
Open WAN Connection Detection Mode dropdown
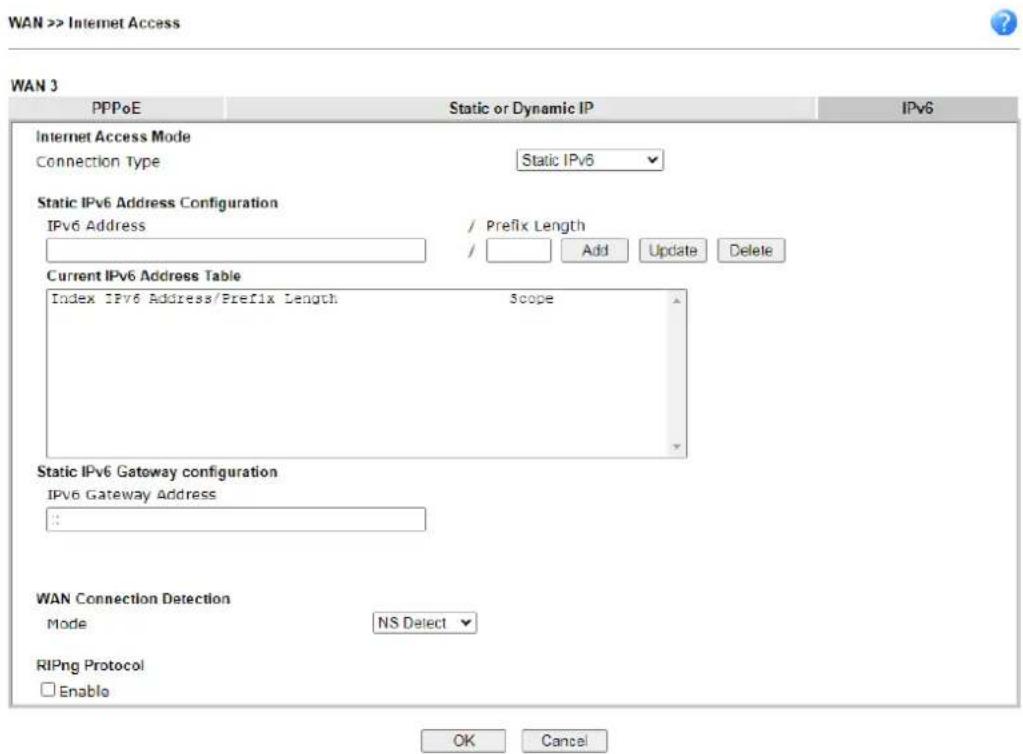point(424,623)
